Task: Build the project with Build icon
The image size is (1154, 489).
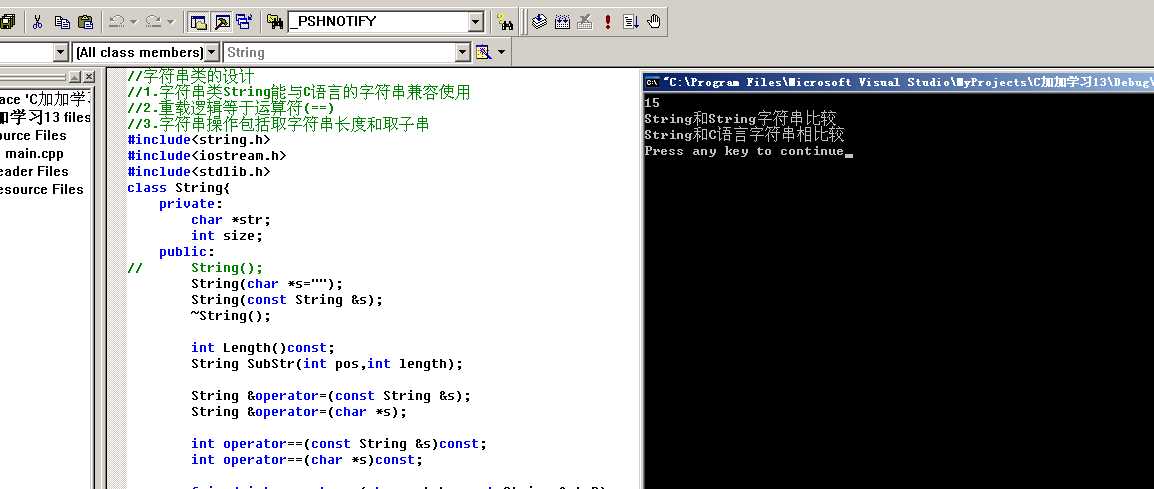Action: pos(562,21)
